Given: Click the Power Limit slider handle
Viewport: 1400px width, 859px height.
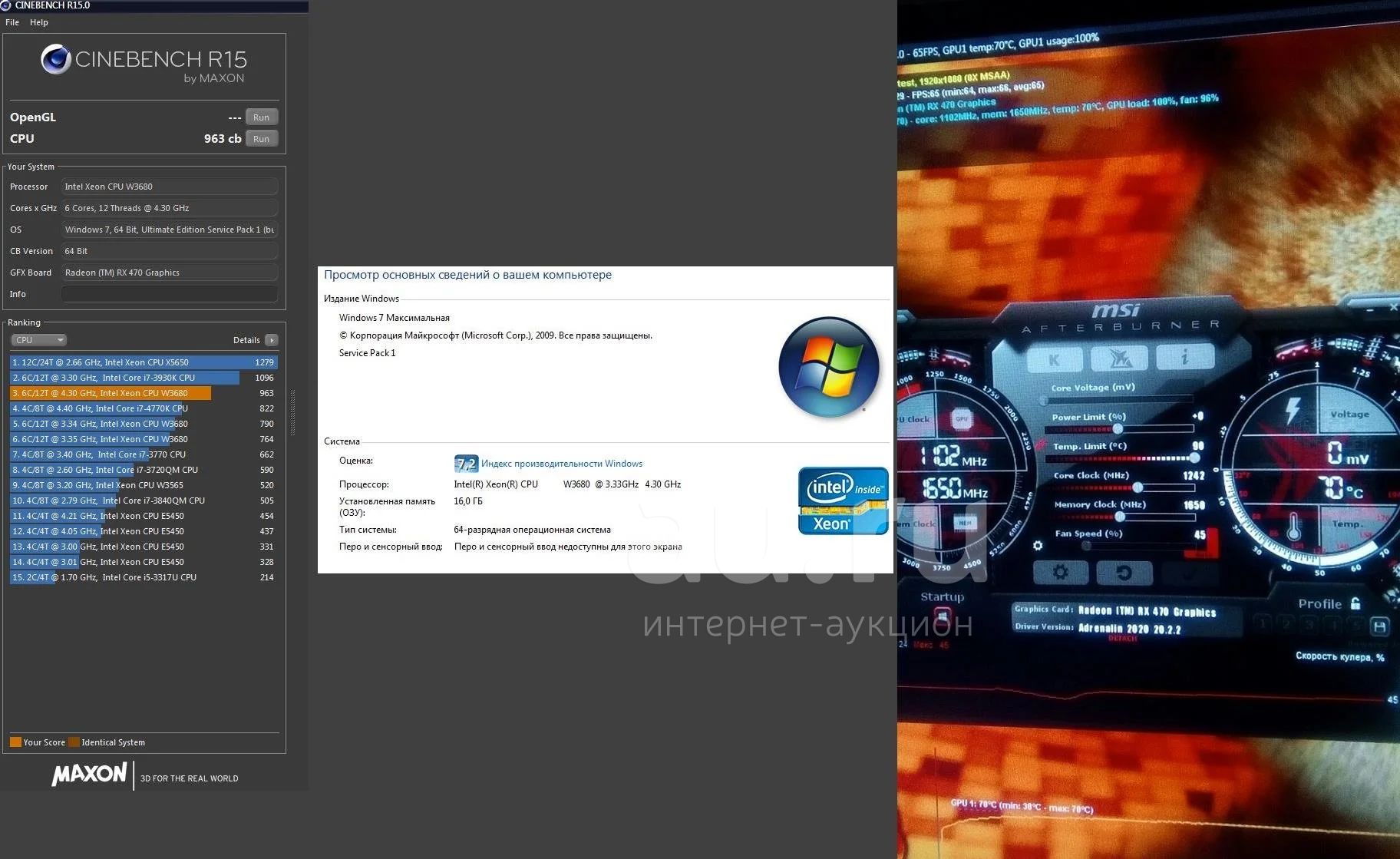Looking at the screenshot, I should pos(1118,429).
